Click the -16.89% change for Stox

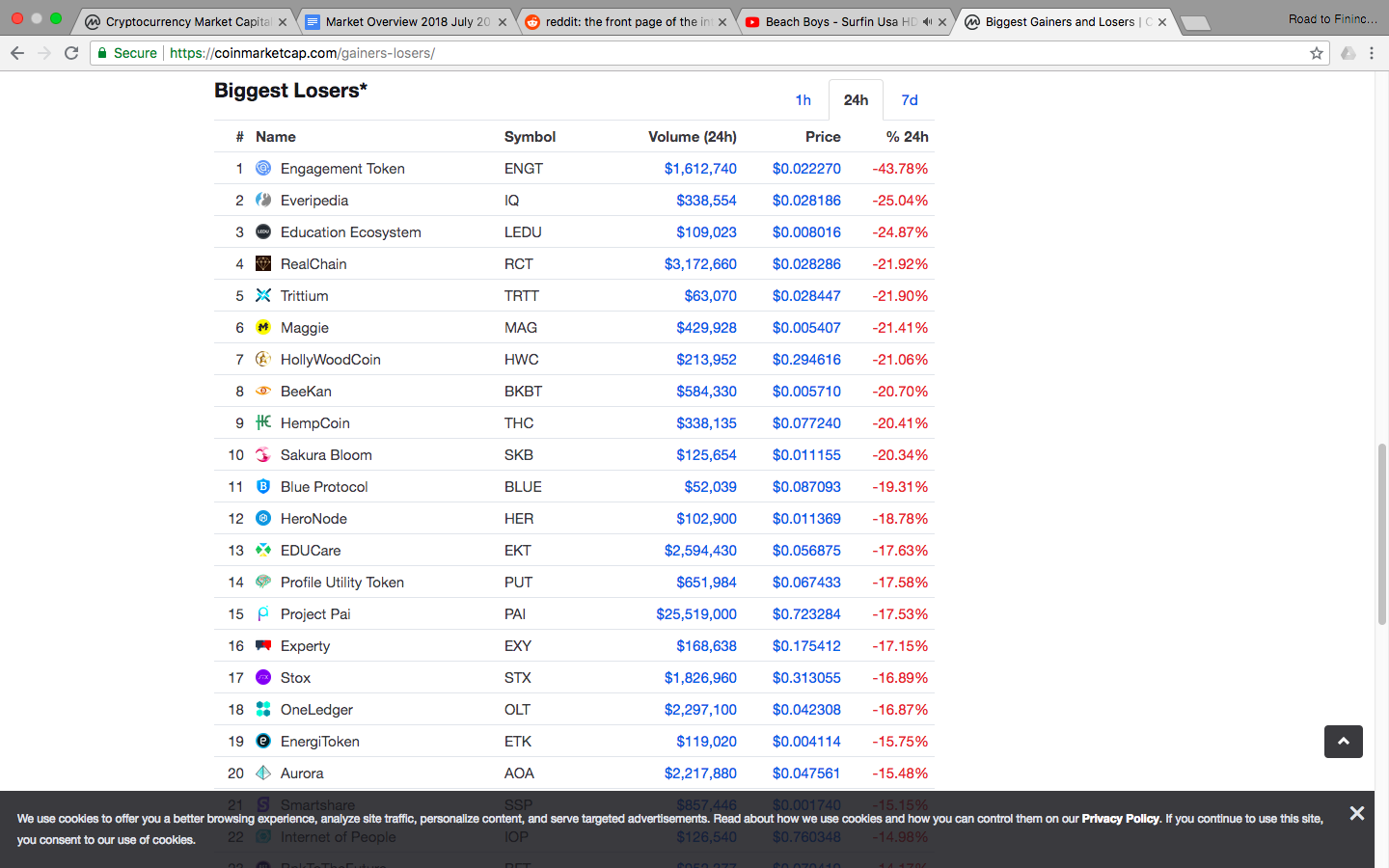coord(900,678)
